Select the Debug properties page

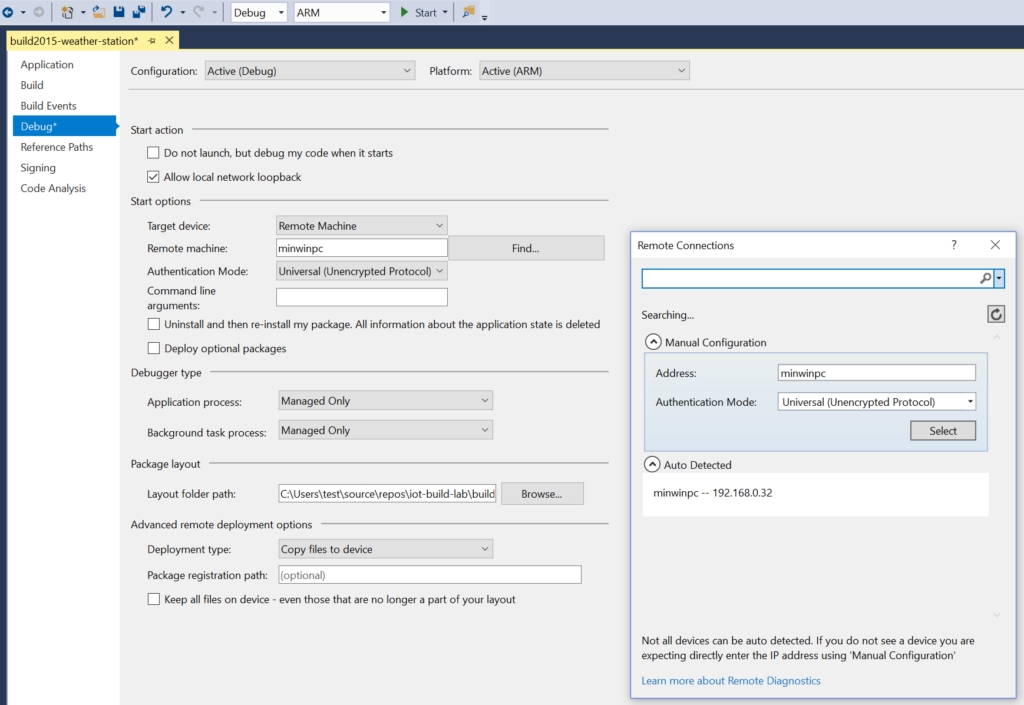click(65, 126)
